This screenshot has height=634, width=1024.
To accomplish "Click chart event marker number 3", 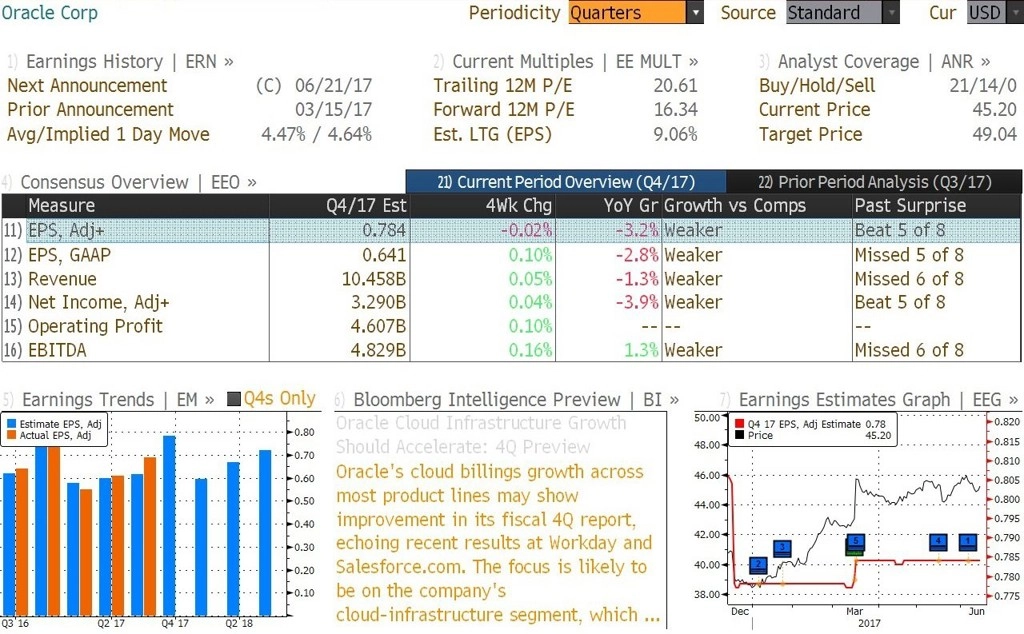I will [x=782, y=547].
